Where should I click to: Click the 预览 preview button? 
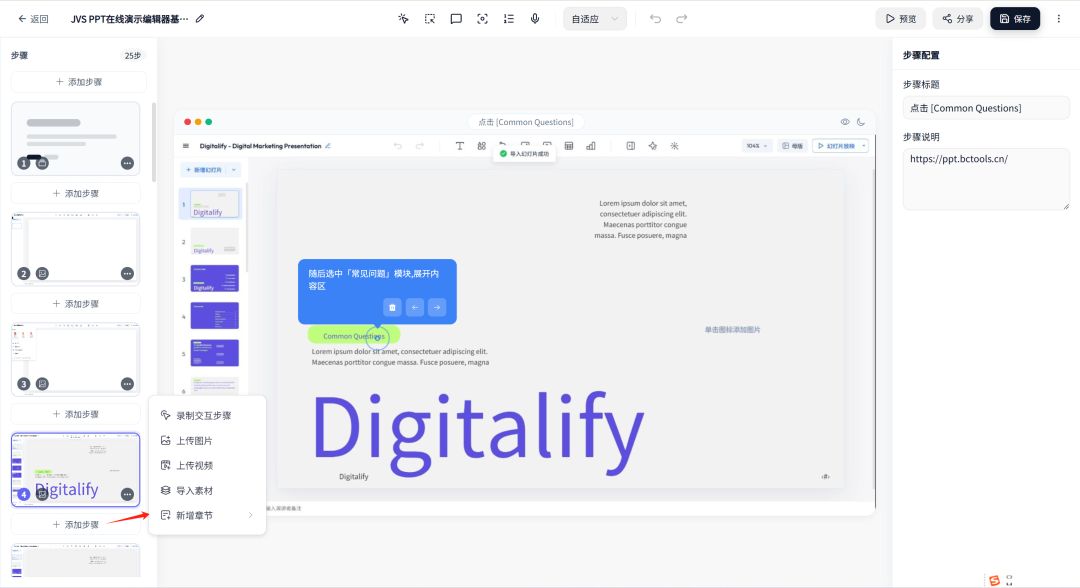point(900,19)
